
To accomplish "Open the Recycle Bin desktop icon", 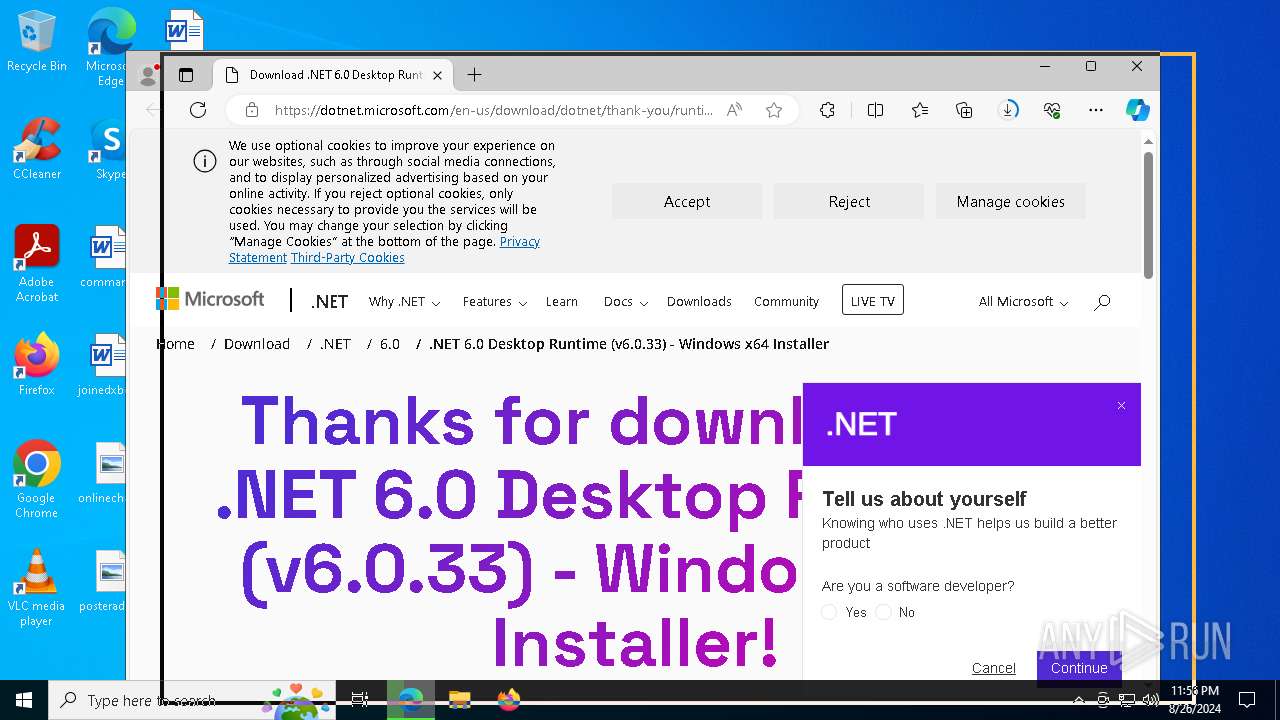I will coord(37,43).
